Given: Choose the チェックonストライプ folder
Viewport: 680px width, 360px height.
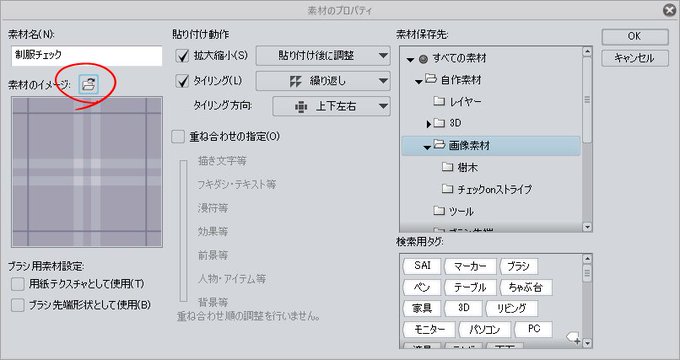Looking at the screenshot, I should coord(487,189).
